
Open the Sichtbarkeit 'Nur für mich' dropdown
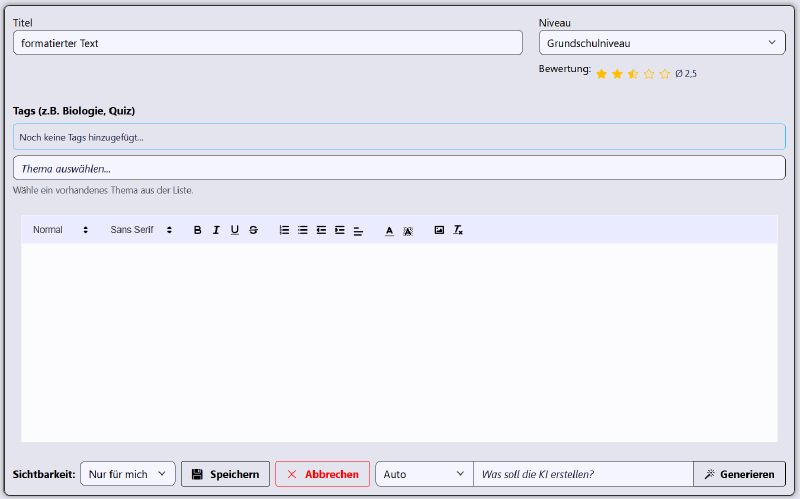[x=128, y=474]
